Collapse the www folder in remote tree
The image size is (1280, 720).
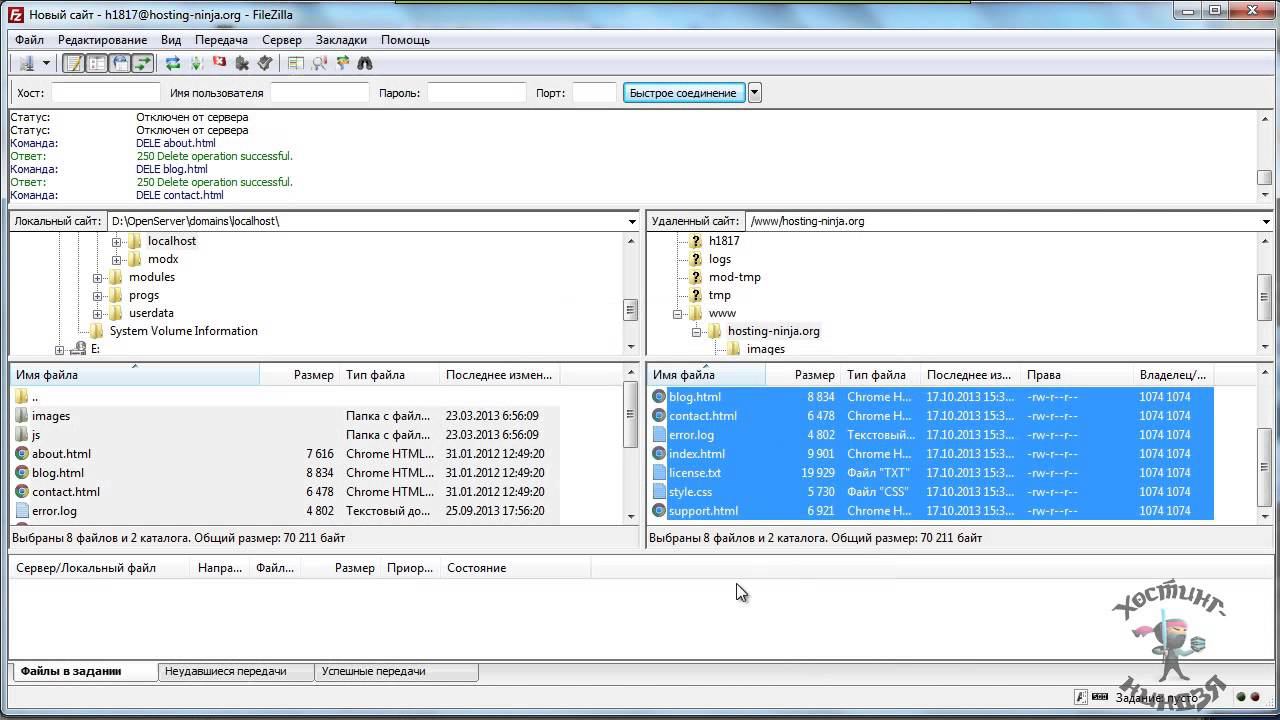[x=677, y=313]
